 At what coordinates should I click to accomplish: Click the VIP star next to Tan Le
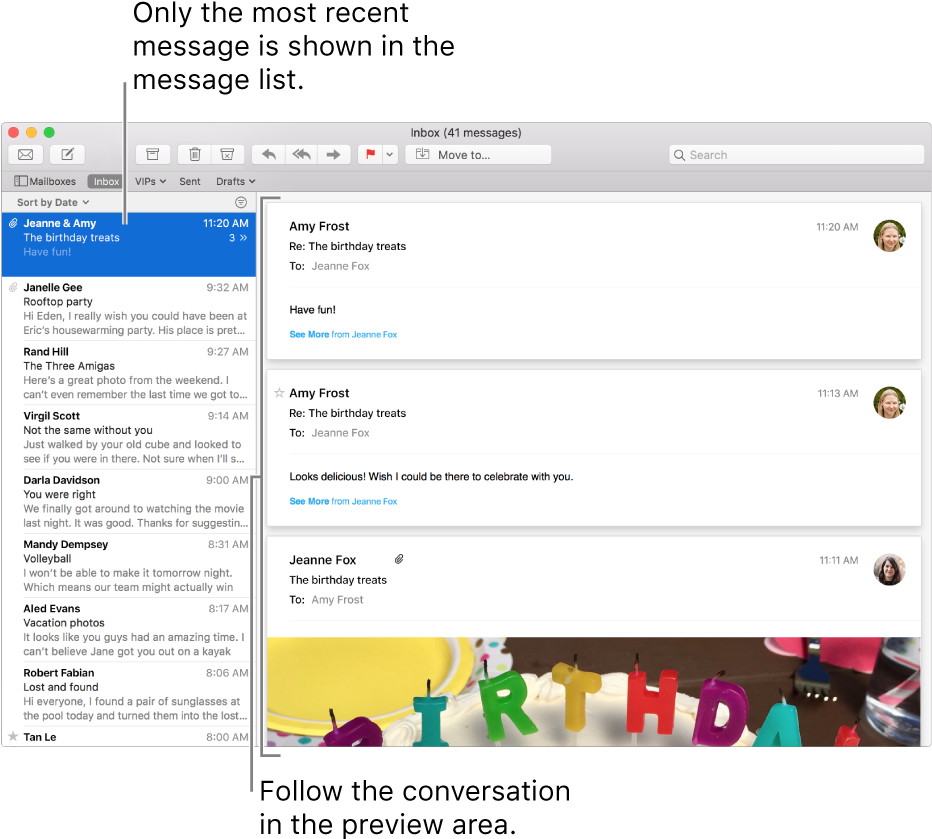coord(12,736)
